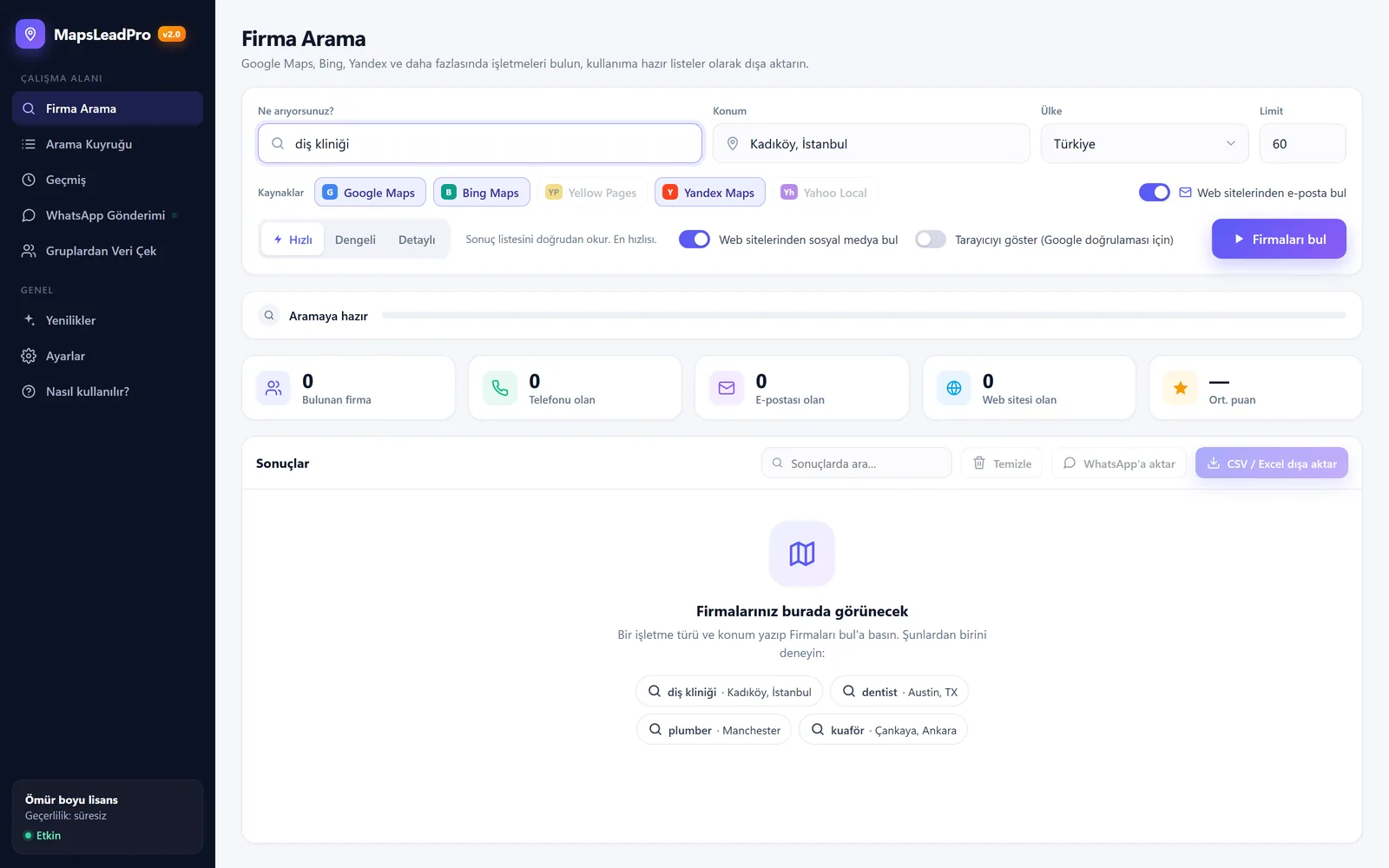The height and width of the screenshot is (868, 1389).
Task: Focus the Ne arıyorsunuz search field
Action: pyautogui.click(x=480, y=143)
